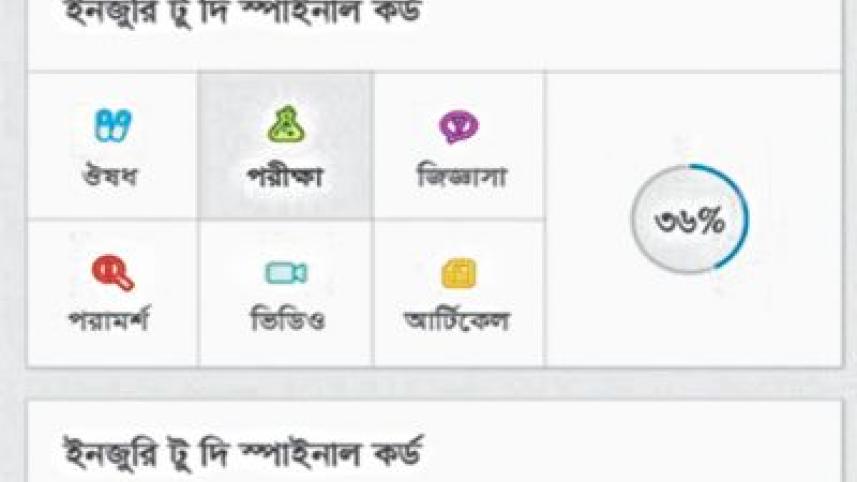Select the green flask পরীক্ষা icon
Screen dimensions: 857x482
click(286, 125)
